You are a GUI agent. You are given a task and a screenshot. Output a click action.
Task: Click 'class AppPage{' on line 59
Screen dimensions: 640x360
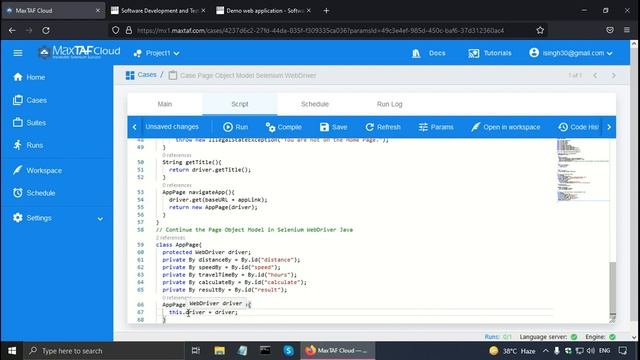click(x=179, y=245)
